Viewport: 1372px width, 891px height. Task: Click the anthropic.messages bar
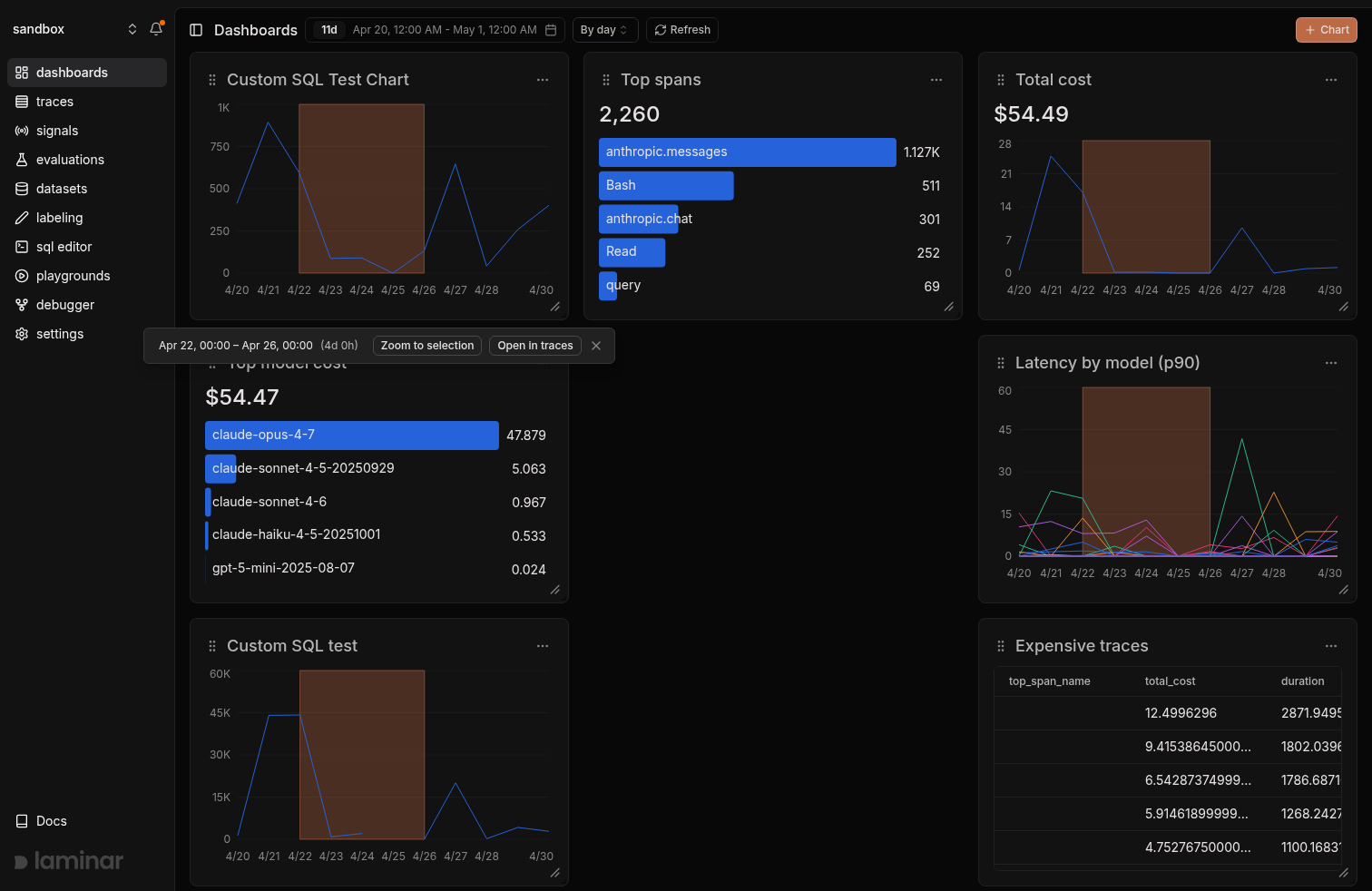click(748, 152)
